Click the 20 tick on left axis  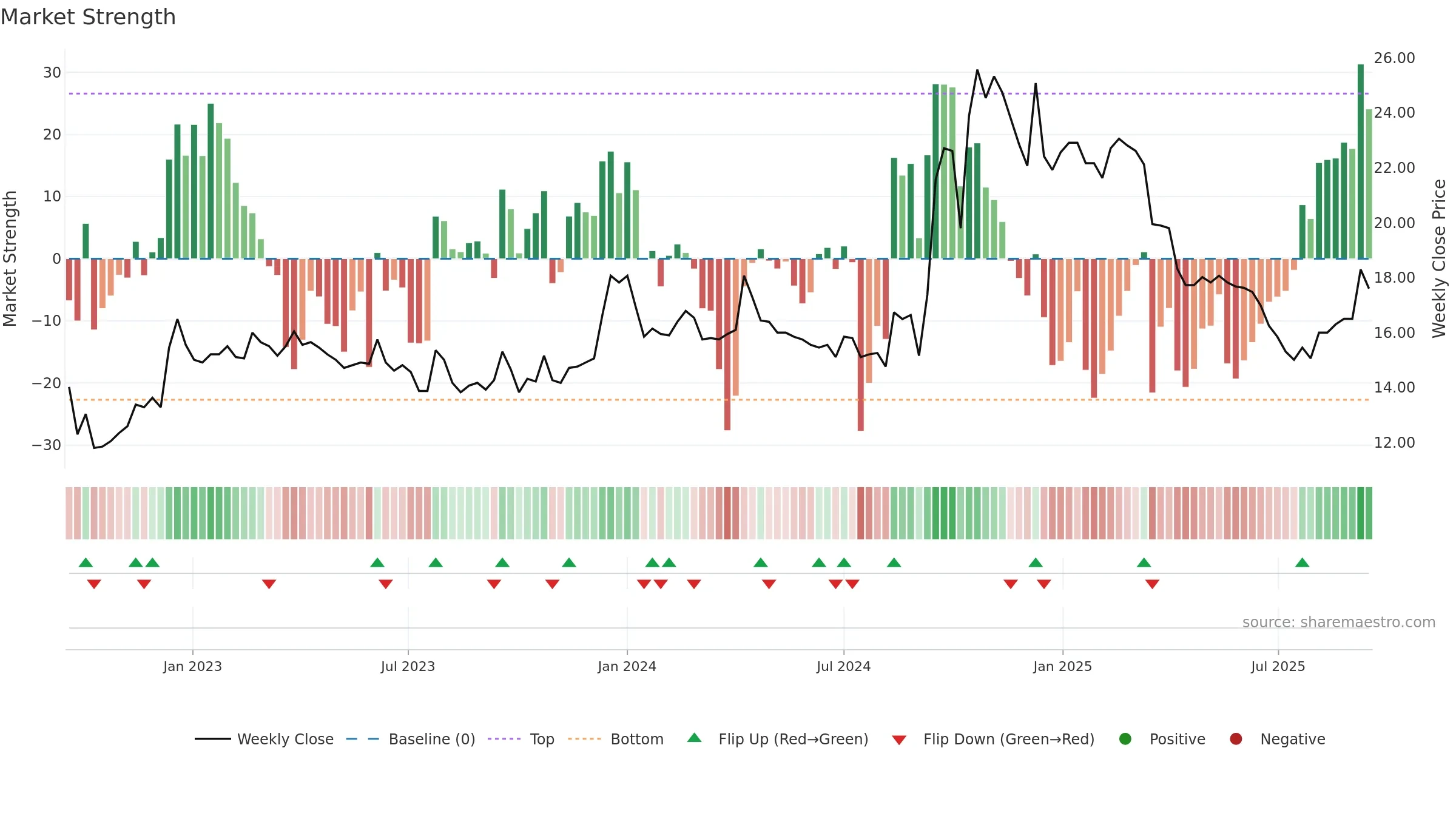point(52,135)
